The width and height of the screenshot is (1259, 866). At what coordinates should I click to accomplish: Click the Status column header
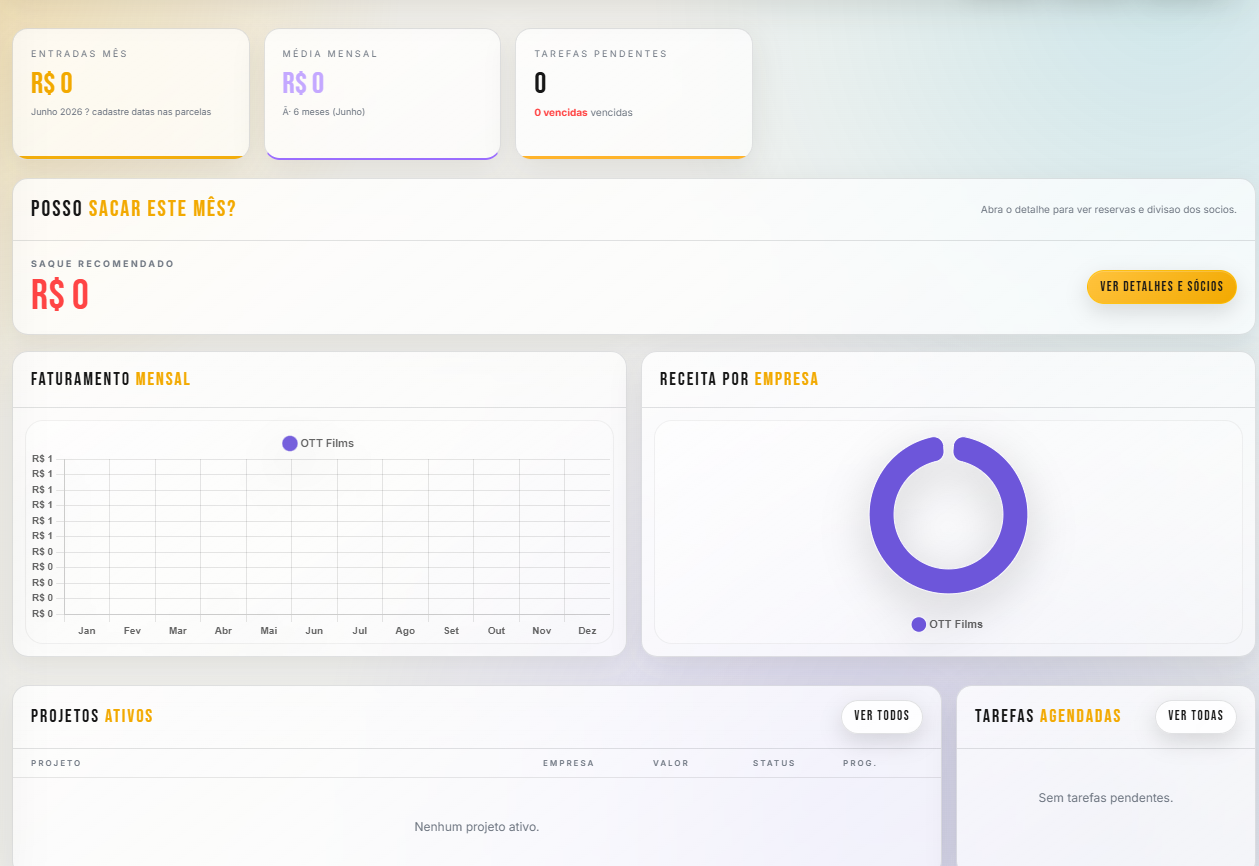coord(774,763)
